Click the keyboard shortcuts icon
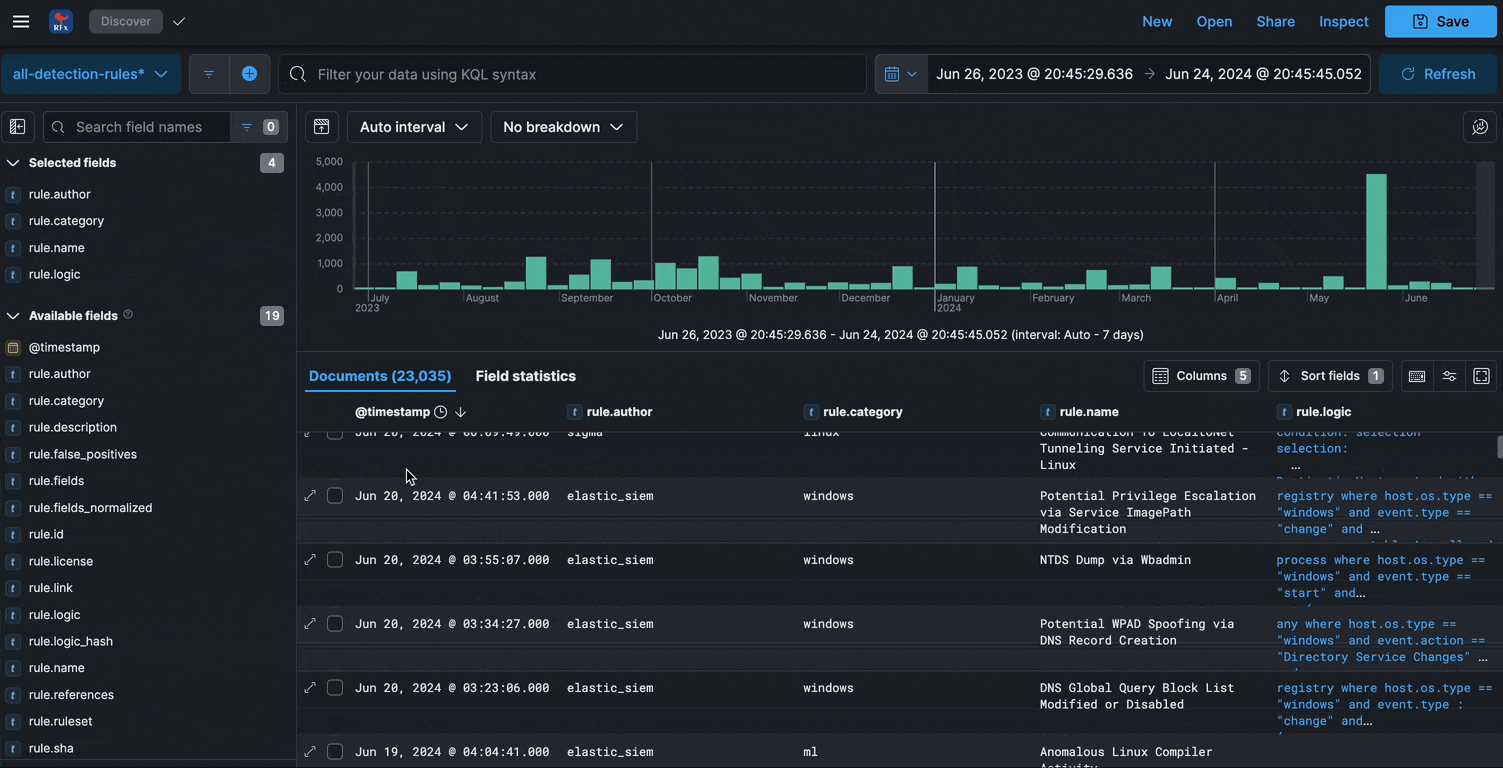This screenshot has height=768, width=1503. pyautogui.click(x=1417, y=376)
